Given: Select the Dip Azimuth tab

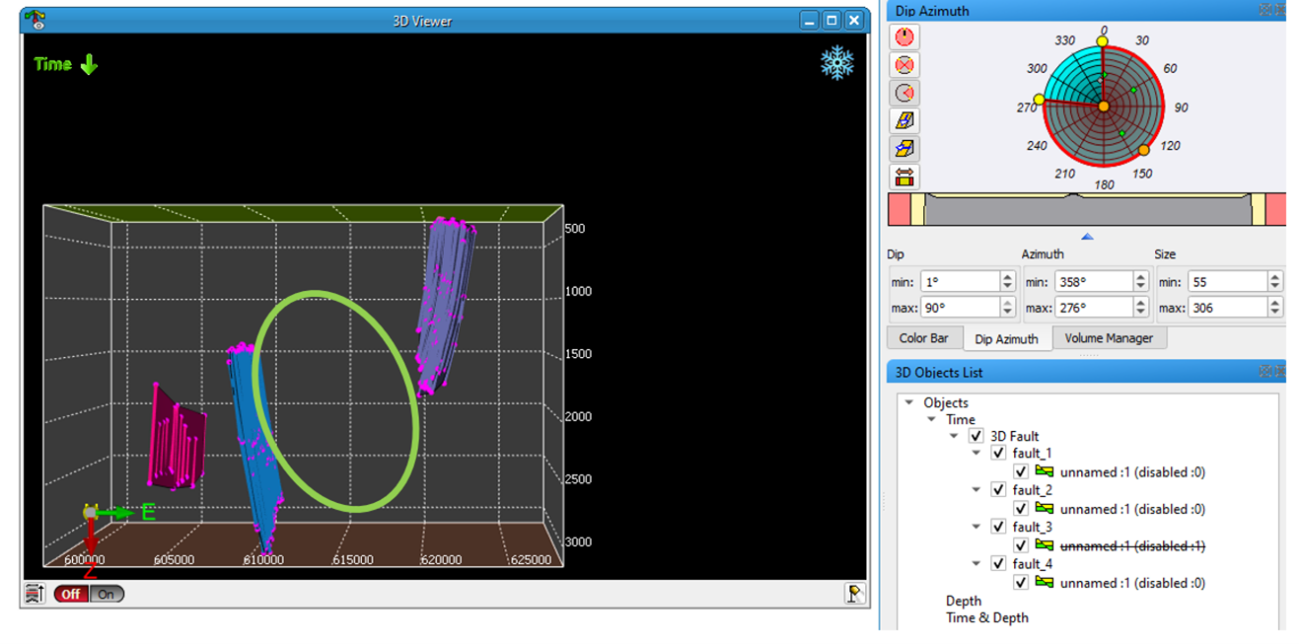Looking at the screenshot, I should 1007,339.
